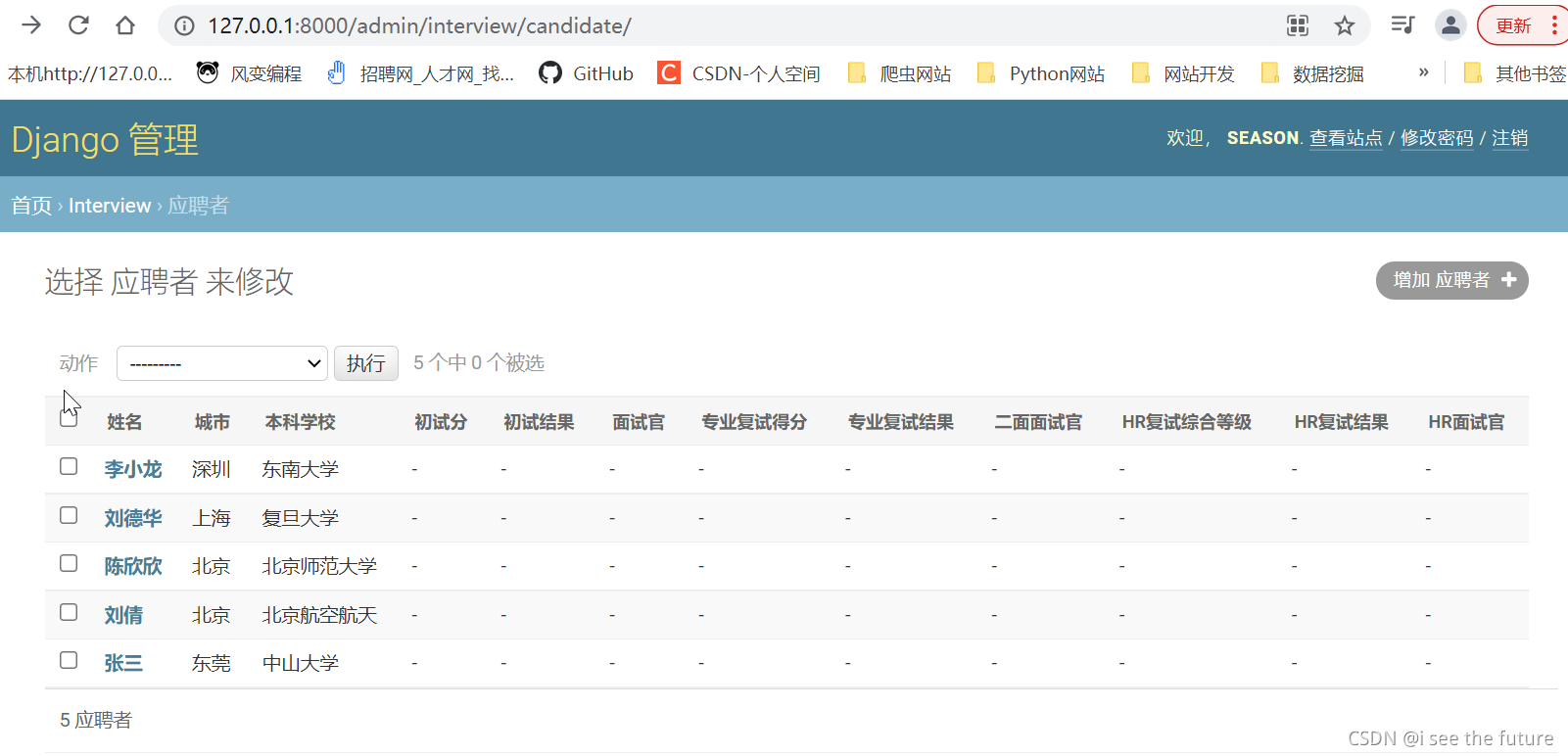
Task: Open the 招聘网_人才网 bookmark
Action: pos(420,73)
